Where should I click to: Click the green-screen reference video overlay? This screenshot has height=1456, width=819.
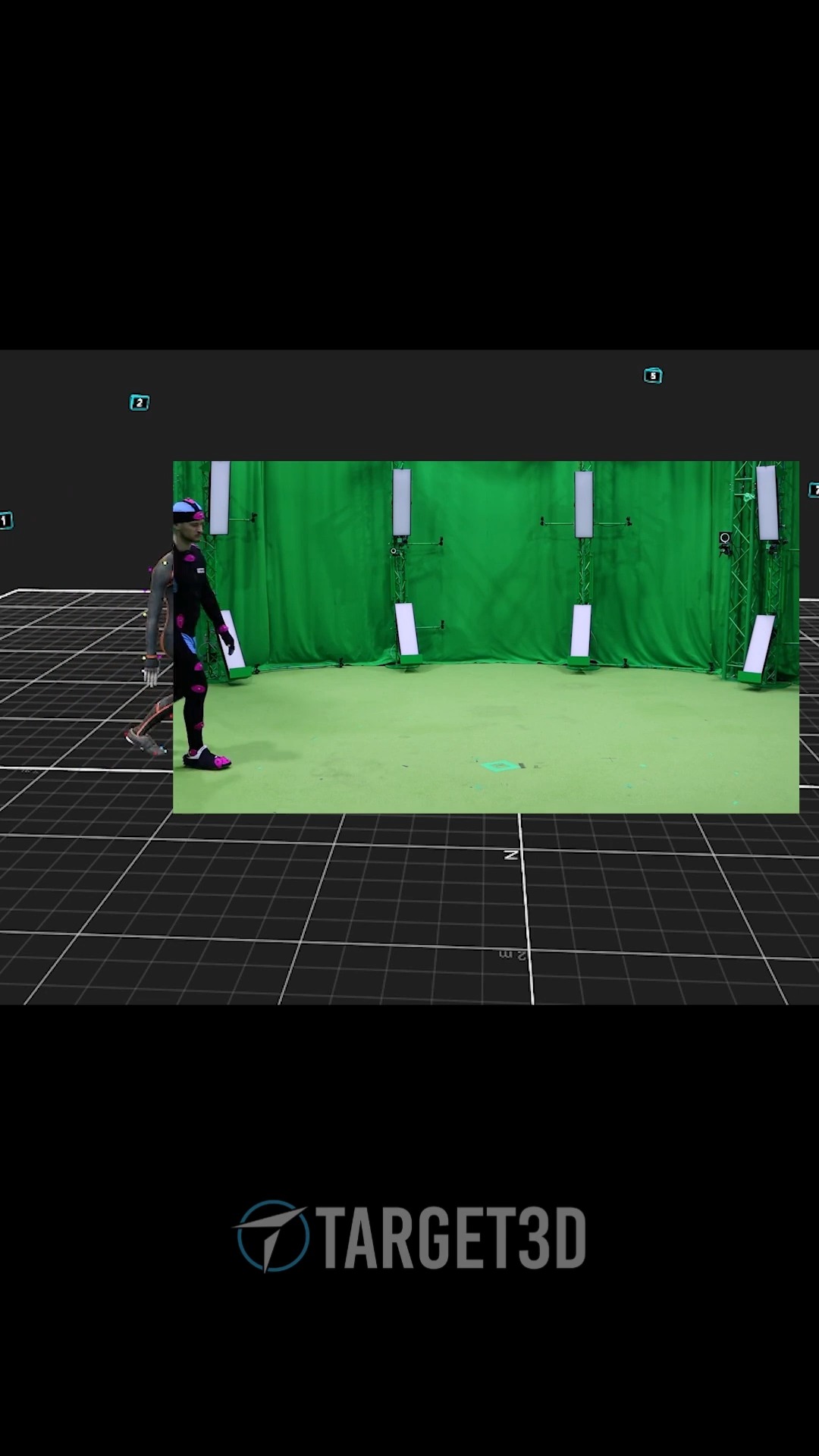coord(486,637)
